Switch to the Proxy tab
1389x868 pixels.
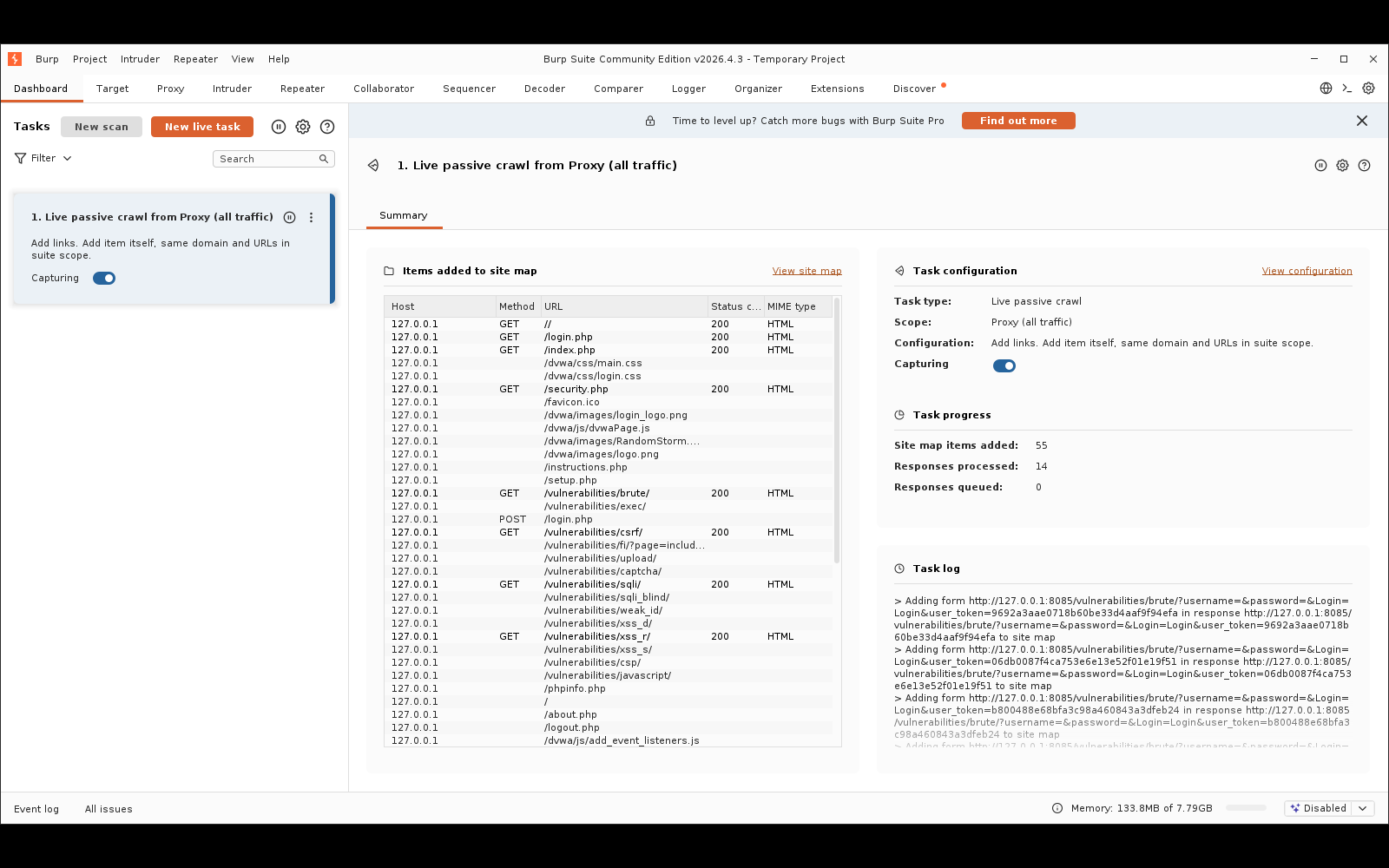click(170, 89)
